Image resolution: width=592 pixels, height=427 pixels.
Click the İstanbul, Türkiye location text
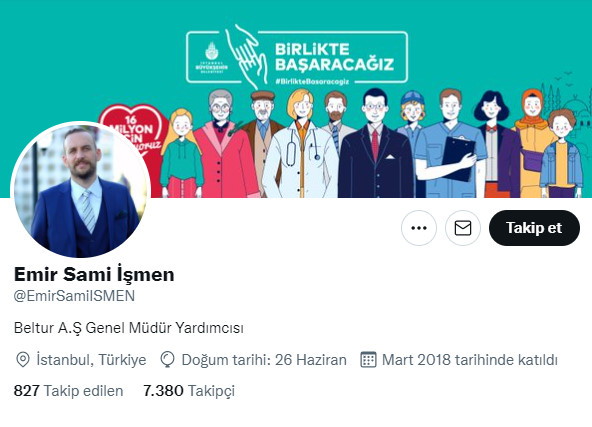[x=91, y=359]
